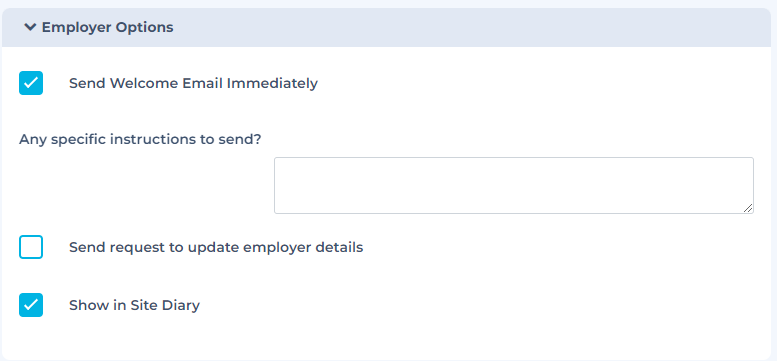Click the Send request to update employer details label
The image size is (777, 361).
click(x=216, y=247)
